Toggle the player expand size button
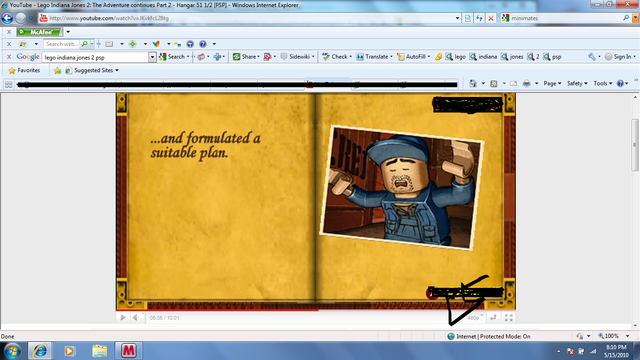Viewport: 640px width, 360px height. (493, 318)
